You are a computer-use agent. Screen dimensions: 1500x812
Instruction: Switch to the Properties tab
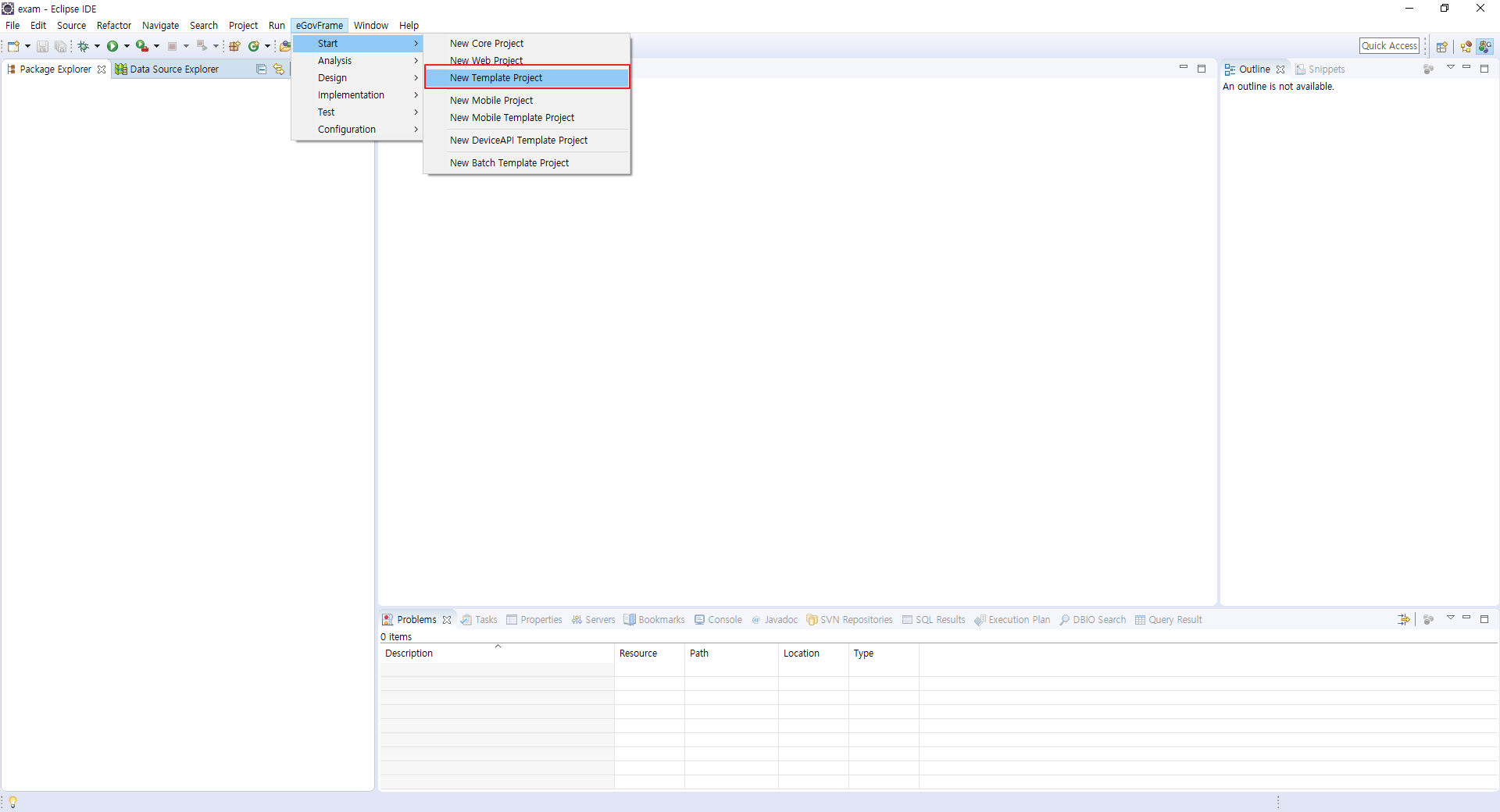(x=534, y=620)
